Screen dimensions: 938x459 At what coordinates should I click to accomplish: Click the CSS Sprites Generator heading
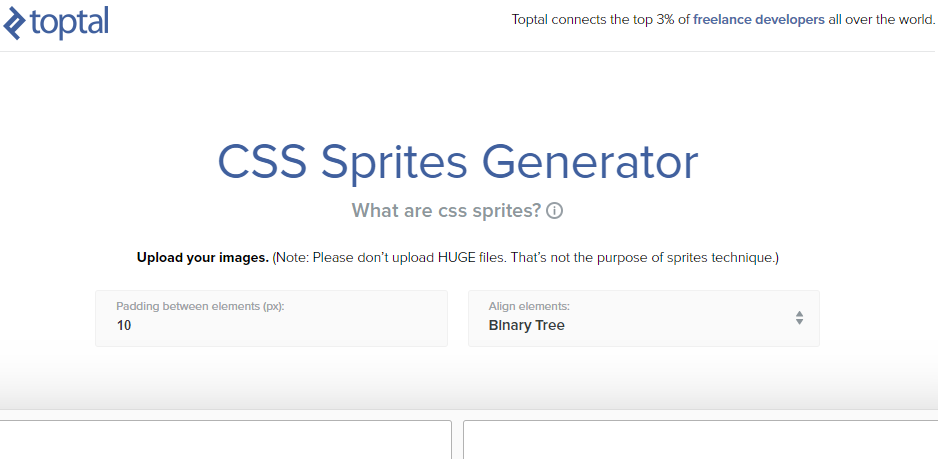458,162
